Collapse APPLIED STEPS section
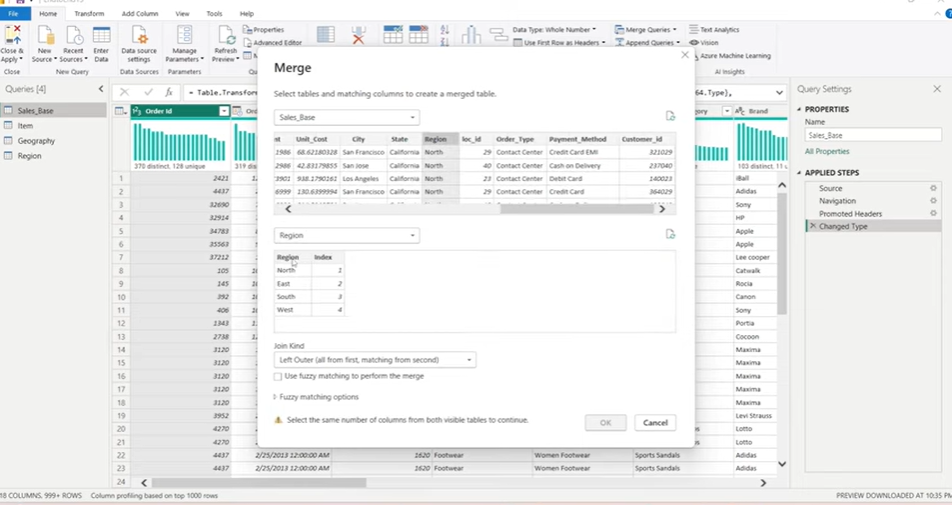 799,172
